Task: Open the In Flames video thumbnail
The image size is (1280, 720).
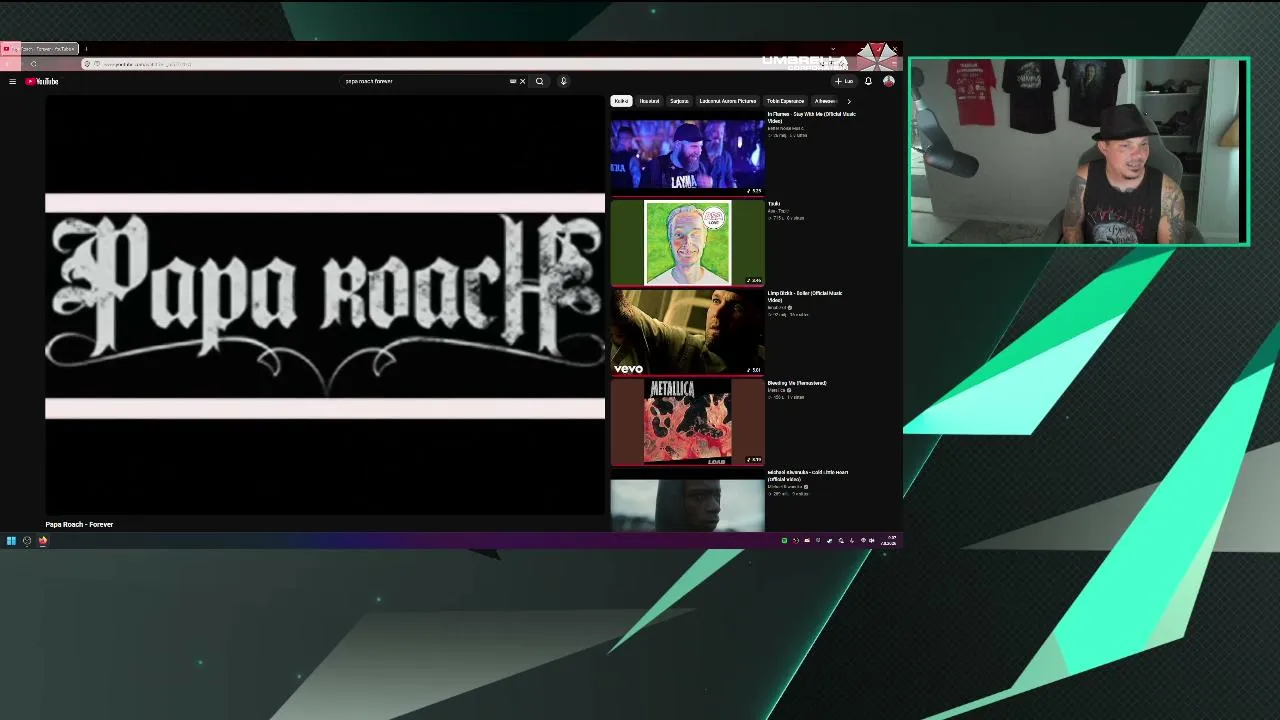Action: 687,153
